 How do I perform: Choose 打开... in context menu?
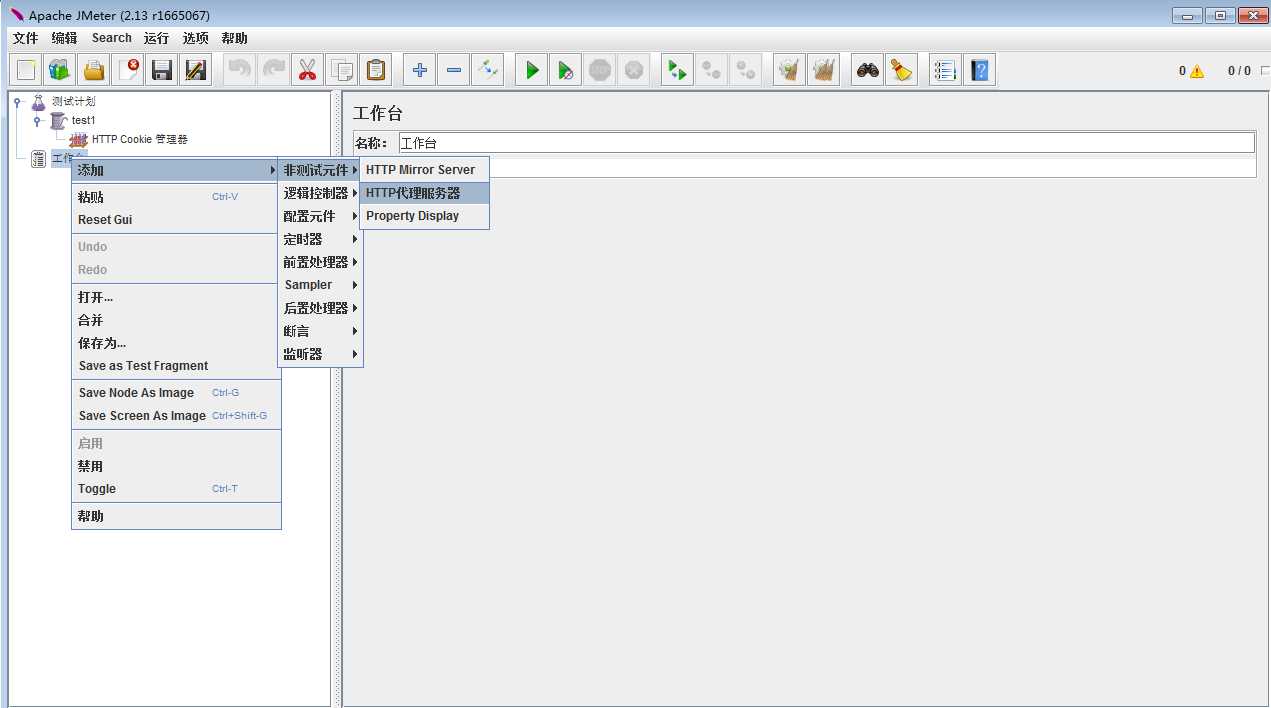(176, 297)
